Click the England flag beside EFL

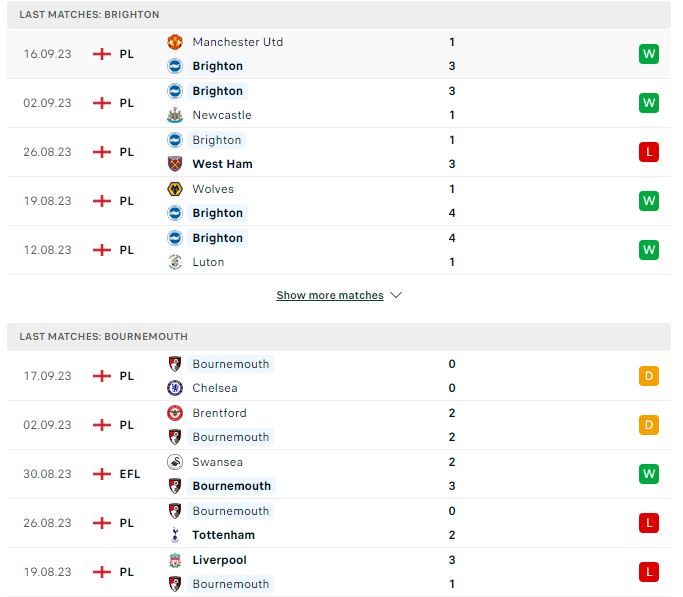[102, 474]
